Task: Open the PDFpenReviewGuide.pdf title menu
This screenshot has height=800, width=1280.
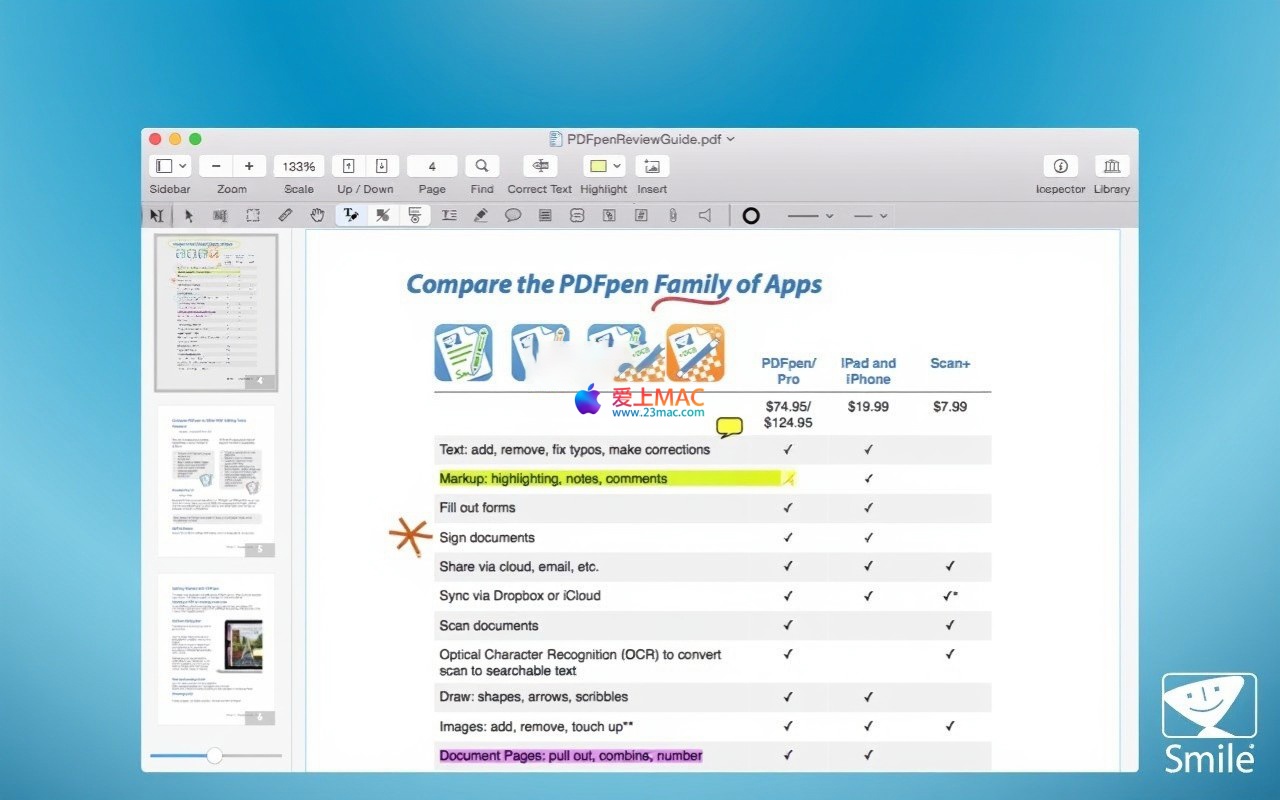Action: click(642, 139)
